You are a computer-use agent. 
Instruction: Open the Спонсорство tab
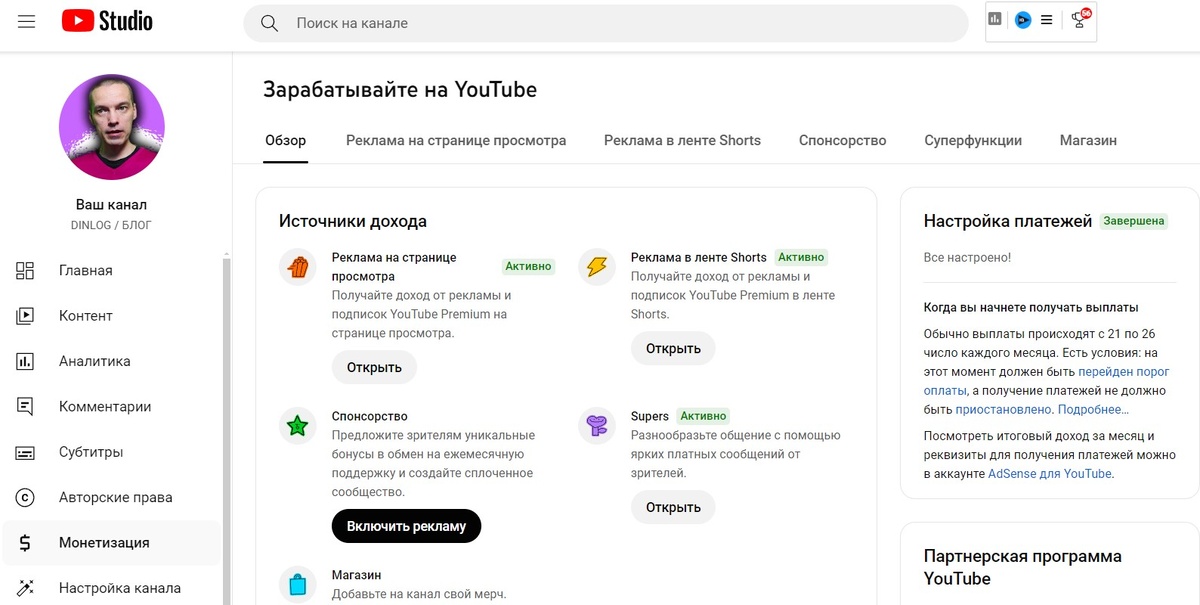click(843, 141)
